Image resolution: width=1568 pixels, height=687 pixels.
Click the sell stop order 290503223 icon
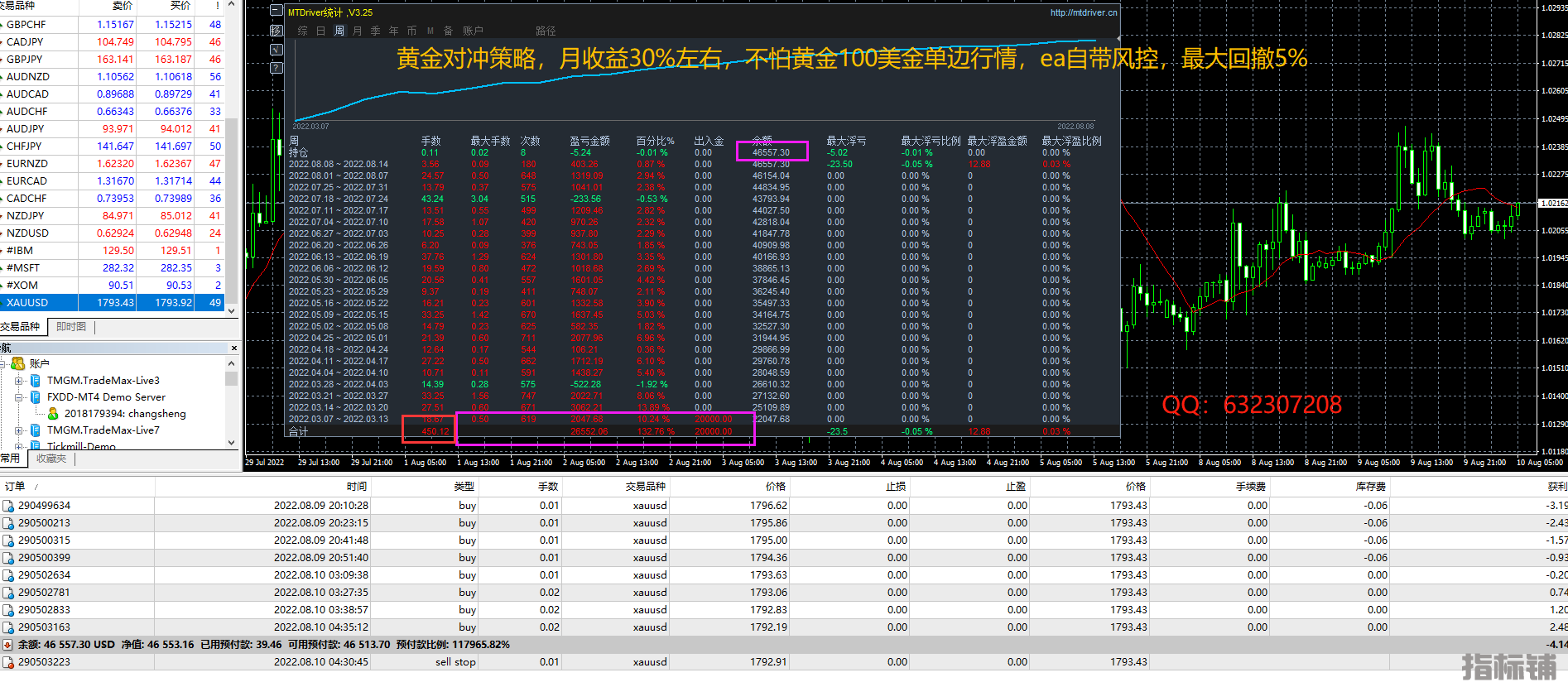[8, 662]
